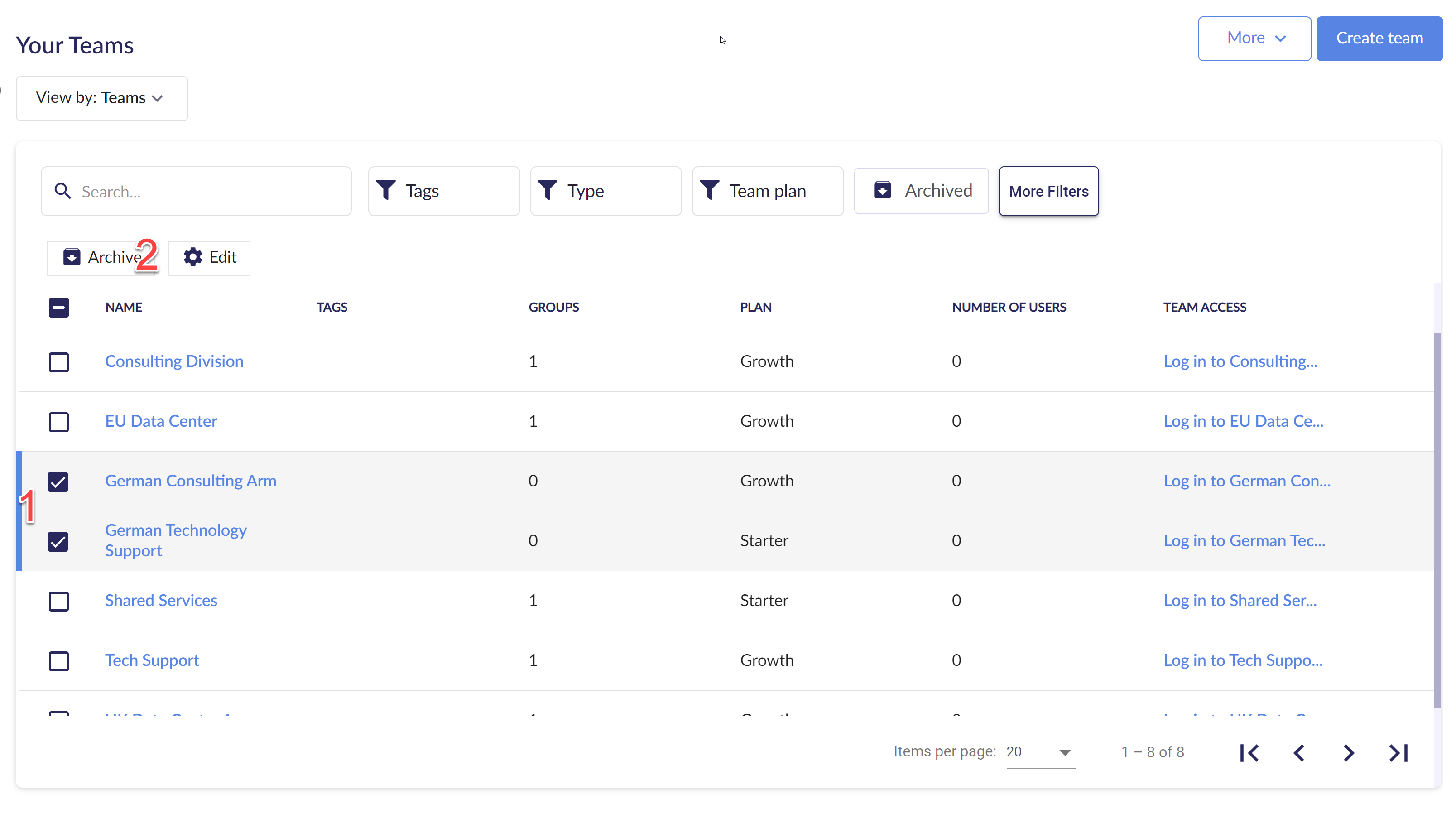Go to first page of results
Image resolution: width=1456 pixels, height=814 pixels.
click(1249, 753)
